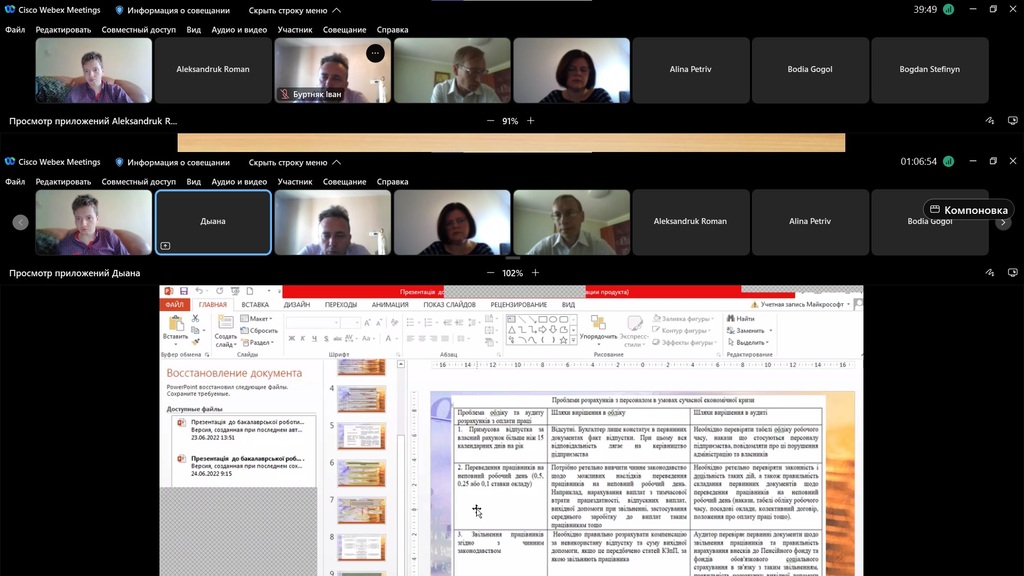Click the Найти search tool

click(x=744, y=319)
